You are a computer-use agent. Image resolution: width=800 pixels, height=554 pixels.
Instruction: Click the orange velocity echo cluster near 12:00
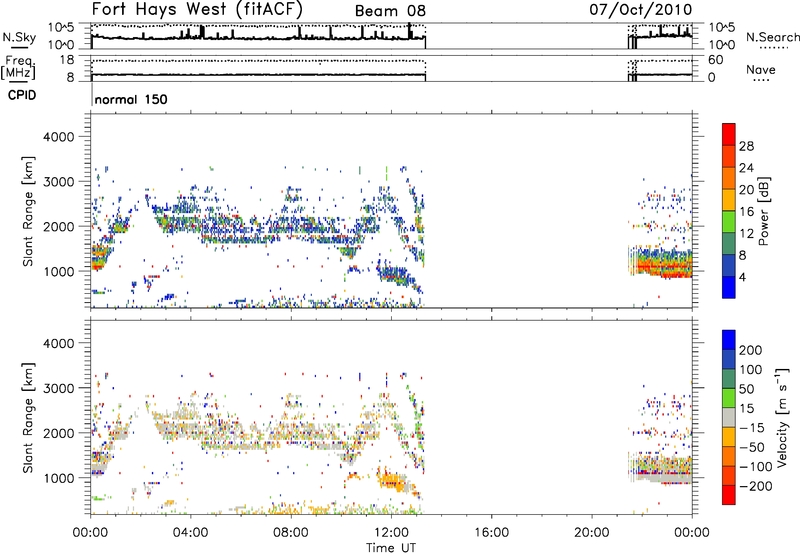point(392,481)
